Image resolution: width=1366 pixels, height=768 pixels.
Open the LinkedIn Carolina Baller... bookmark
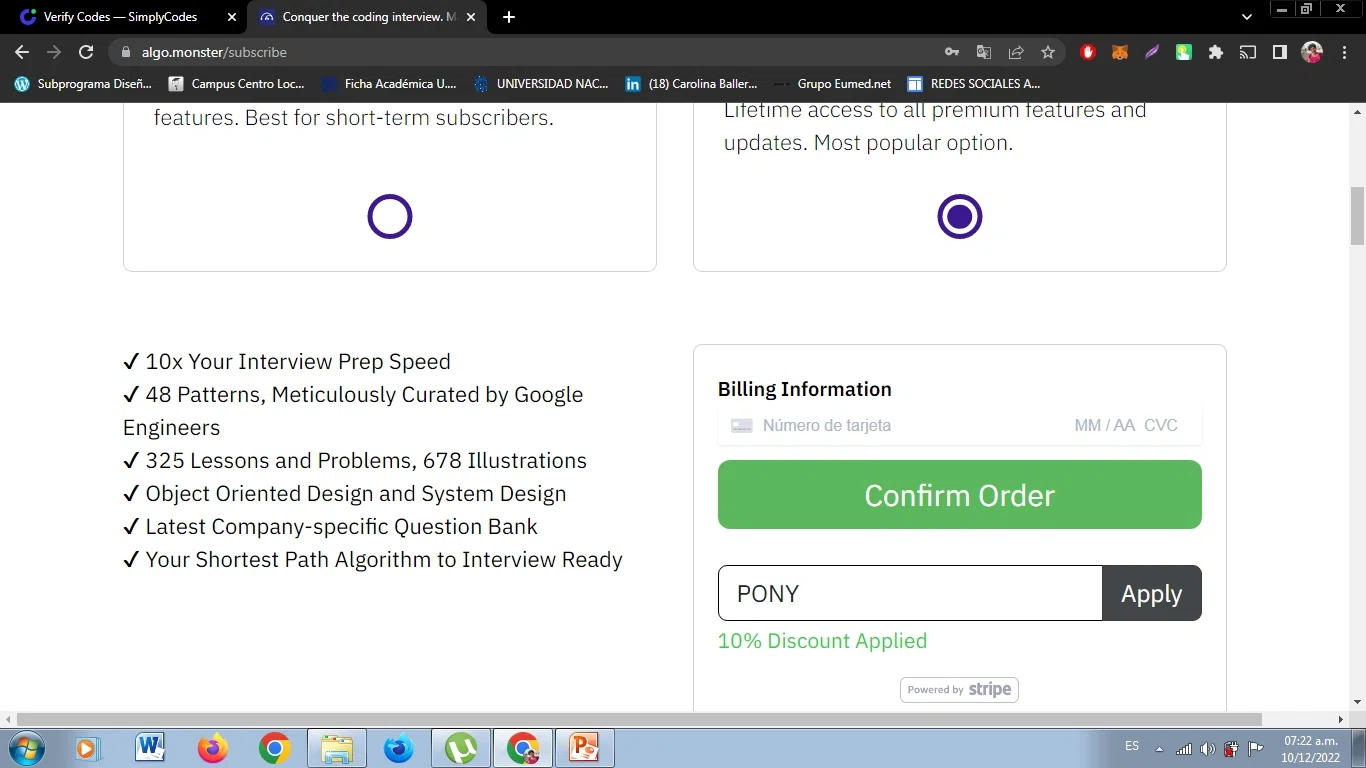[691, 84]
